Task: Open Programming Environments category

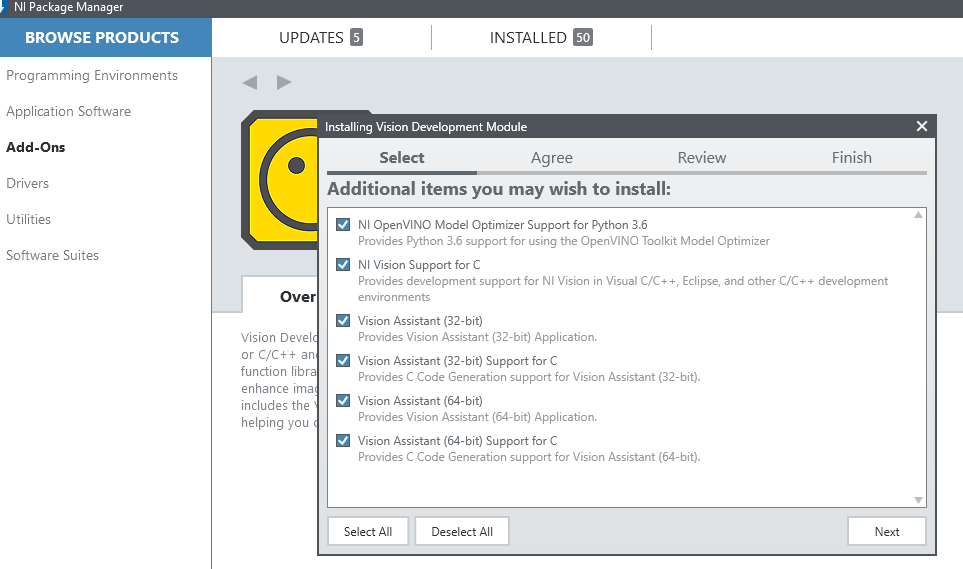Action: click(x=92, y=76)
